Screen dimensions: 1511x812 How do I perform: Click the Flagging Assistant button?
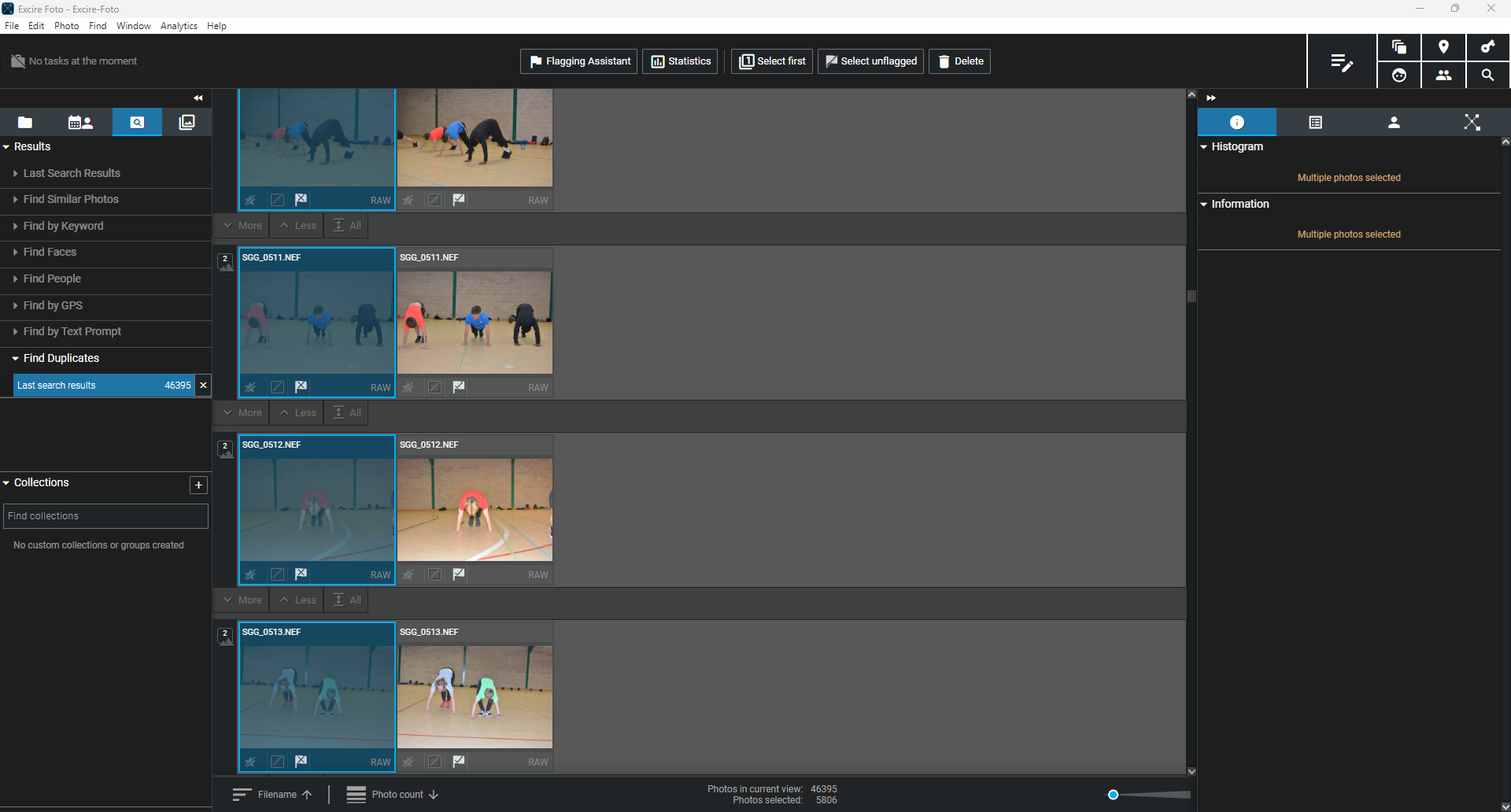point(579,61)
